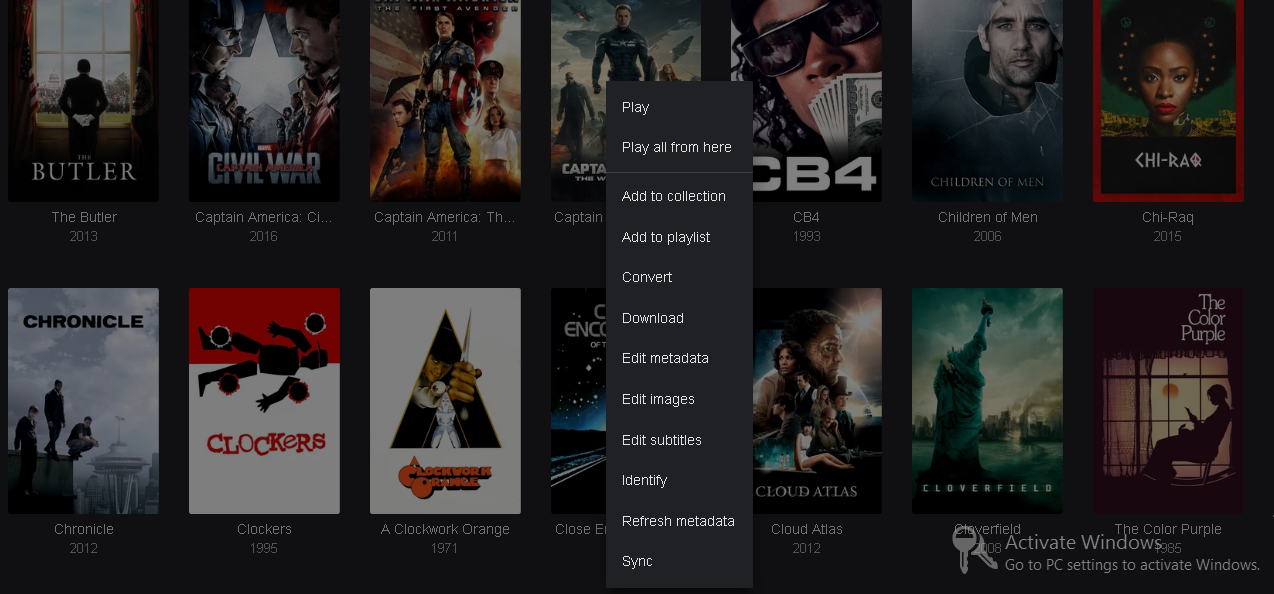Click year 2006 under Children of Men

(988, 236)
